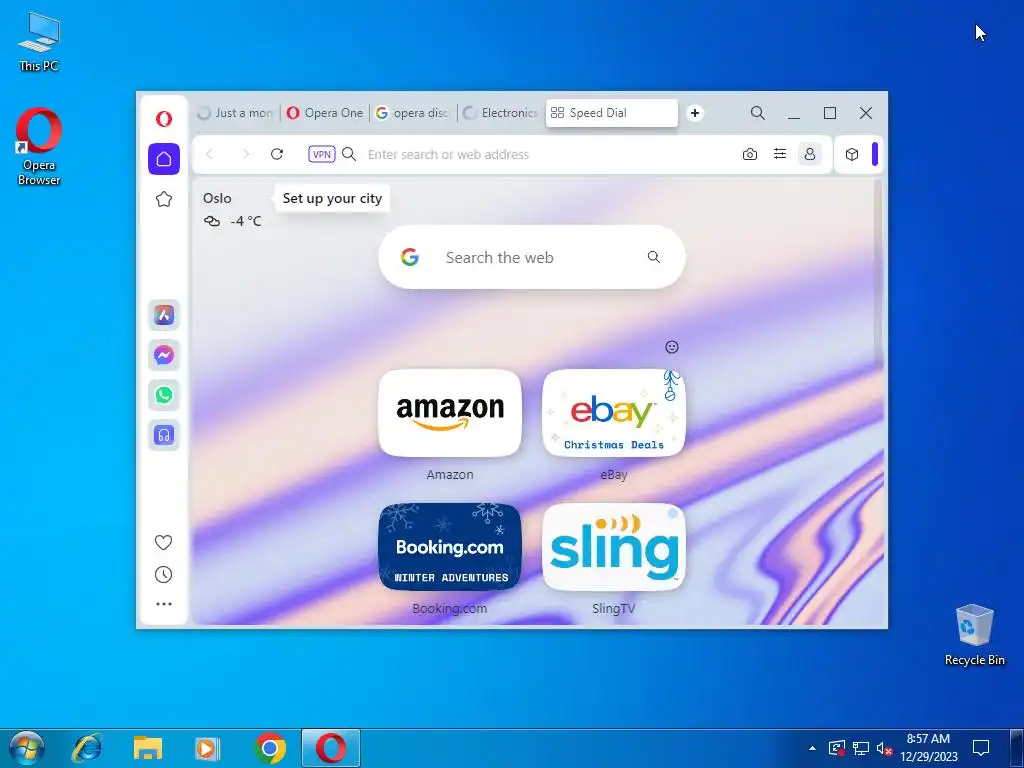This screenshot has width=1024, height=768.
Task: Open the Player headphones icon in sidebar
Action: [x=164, y=435]
